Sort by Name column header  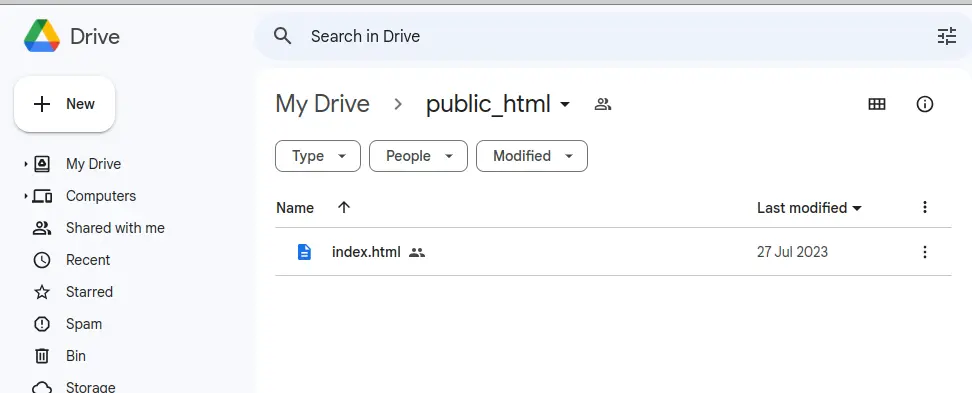point(294,208)
